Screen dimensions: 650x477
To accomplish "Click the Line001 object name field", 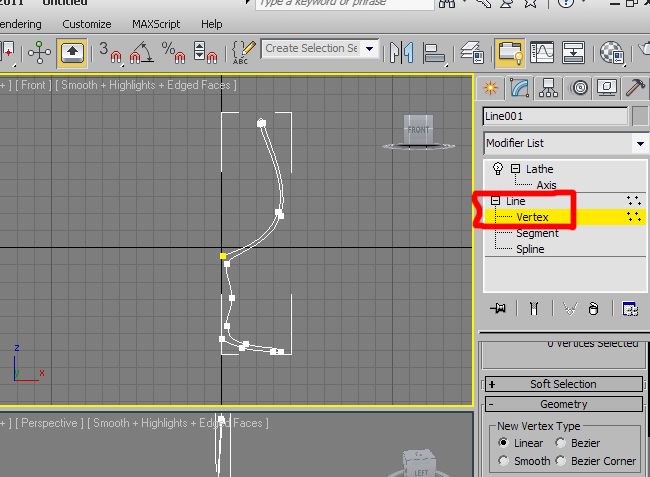I will click(555, 116).
